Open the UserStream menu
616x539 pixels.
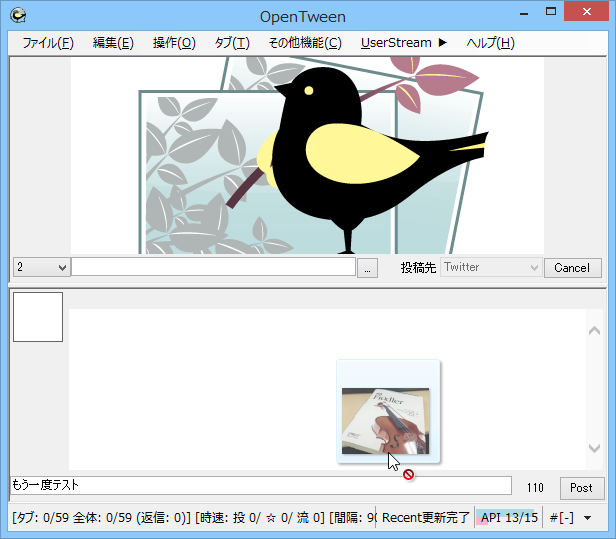pos(403,43)
